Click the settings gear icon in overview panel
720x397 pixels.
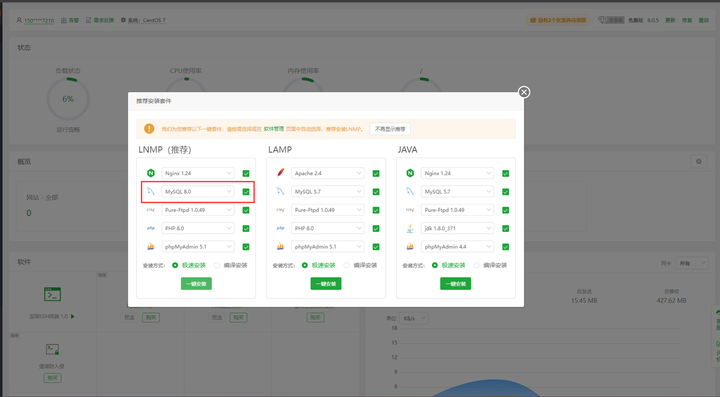coord(698,162)
